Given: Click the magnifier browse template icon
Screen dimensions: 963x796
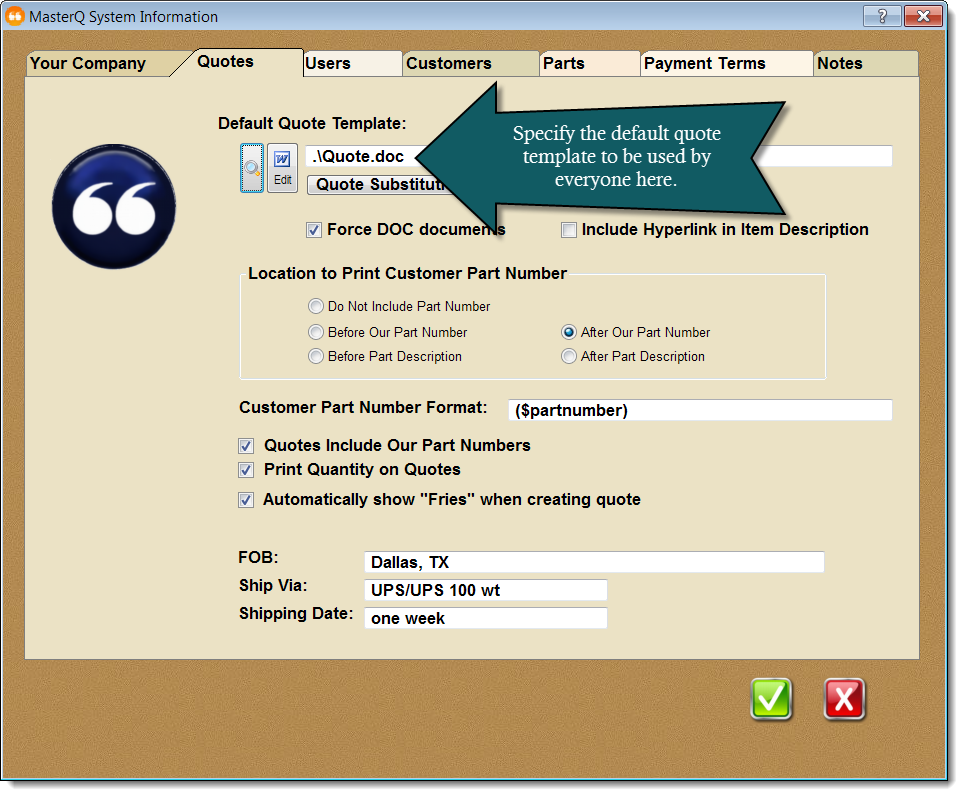Looking at the screenshot, I should [x=251, y=167].
